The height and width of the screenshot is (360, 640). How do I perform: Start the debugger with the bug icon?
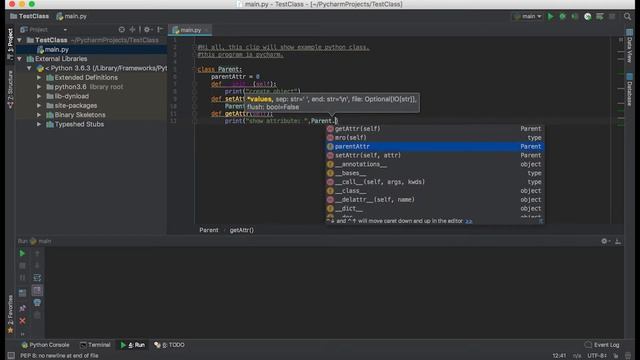click(x=563, y=16)
